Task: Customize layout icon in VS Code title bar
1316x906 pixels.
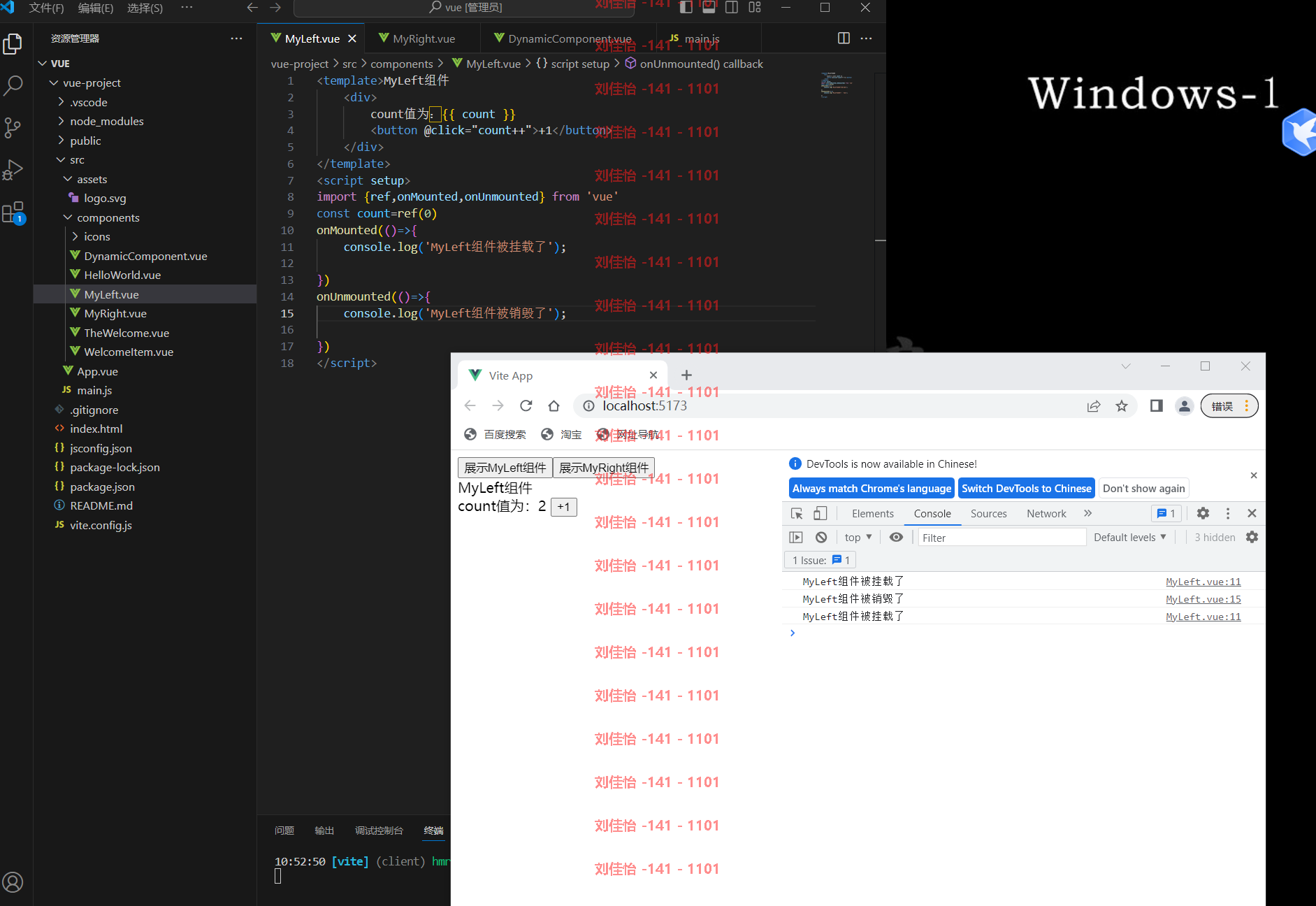Action: point(755,7)
